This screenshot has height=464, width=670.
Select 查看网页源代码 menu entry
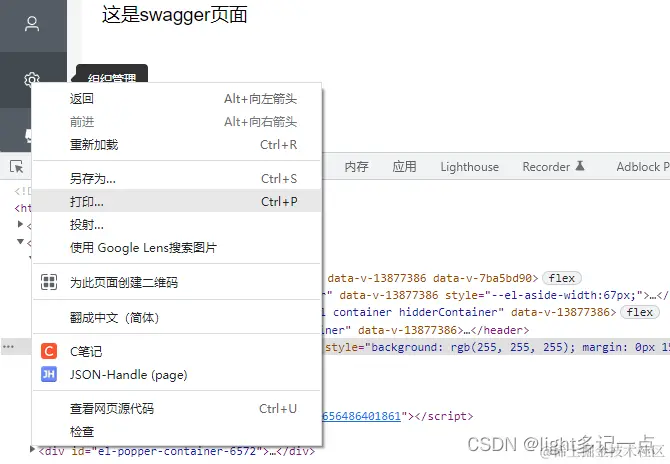(177, 408)
